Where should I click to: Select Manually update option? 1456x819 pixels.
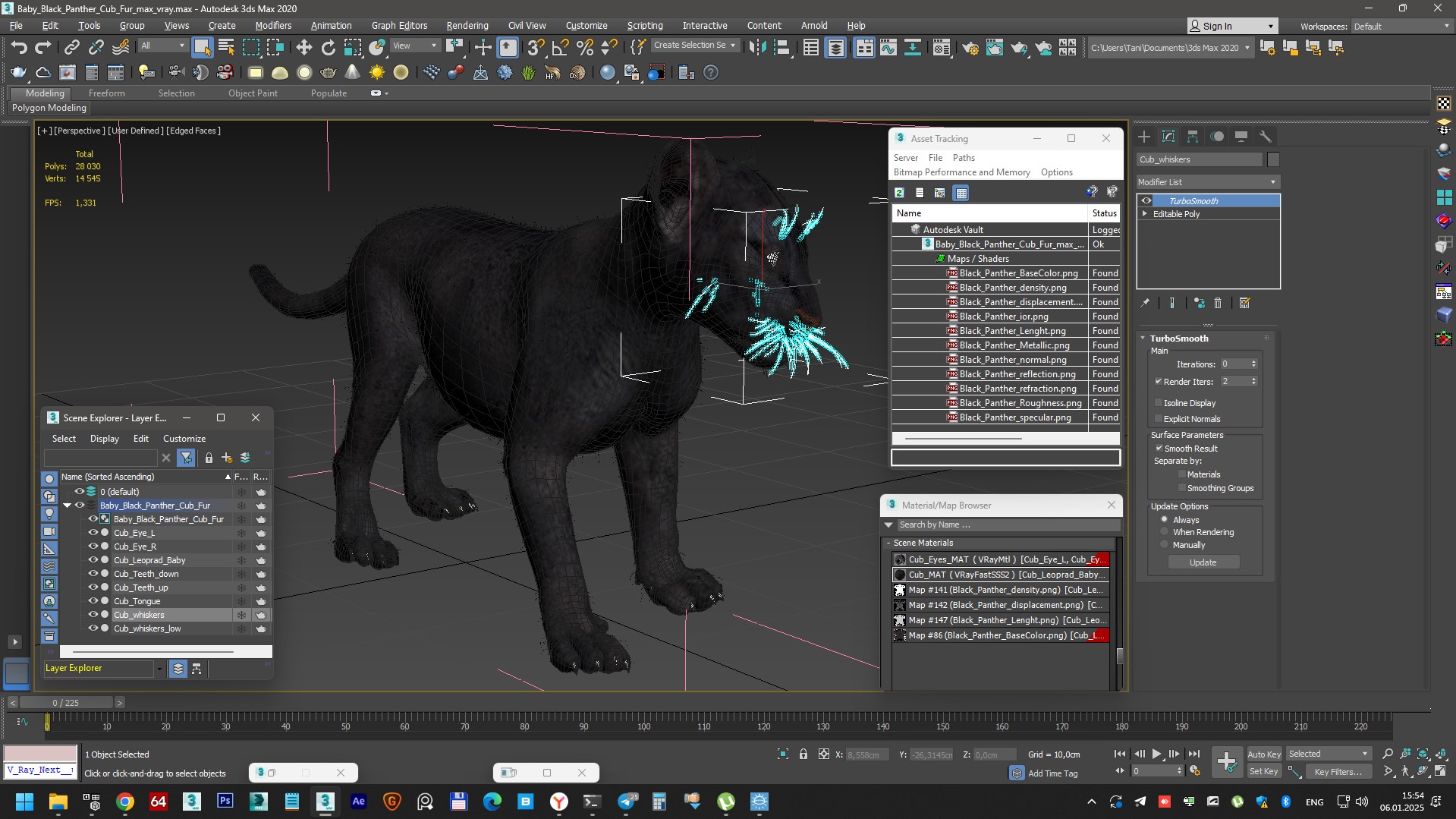coord(1165,545)
